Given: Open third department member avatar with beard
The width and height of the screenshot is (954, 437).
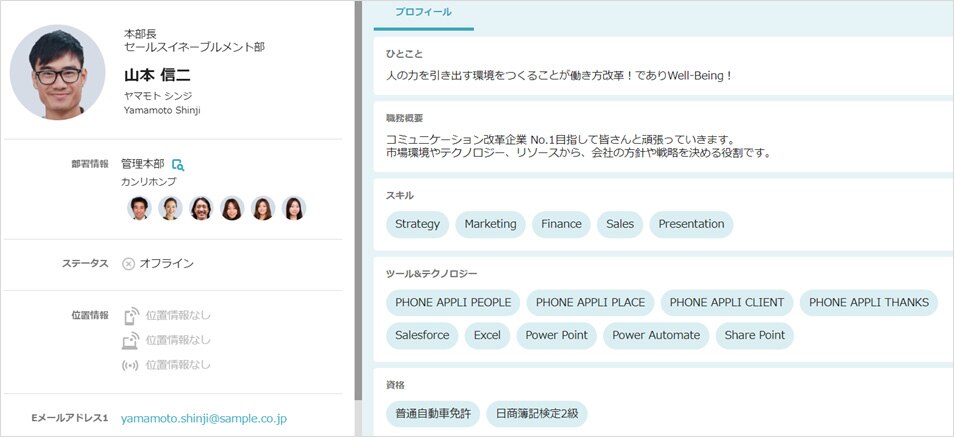Looking at the screenshot, I should coord(201,208).
